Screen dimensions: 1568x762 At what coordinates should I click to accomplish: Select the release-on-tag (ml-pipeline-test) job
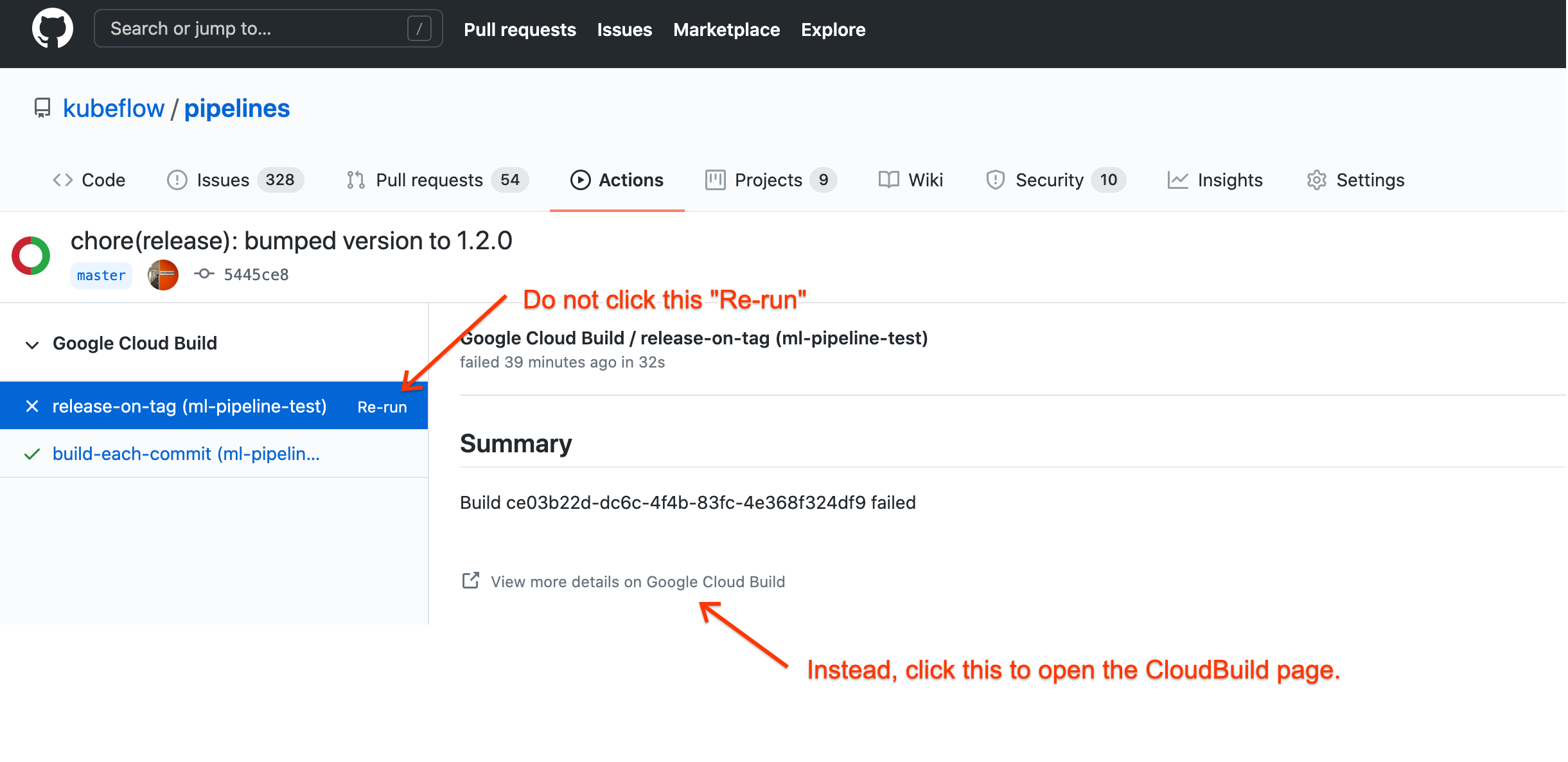189,406
